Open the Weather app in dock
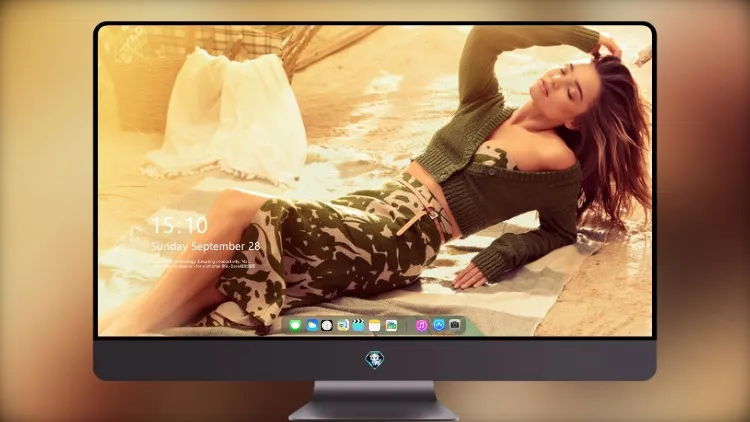 pyautogui.click(x=312, y=325)
